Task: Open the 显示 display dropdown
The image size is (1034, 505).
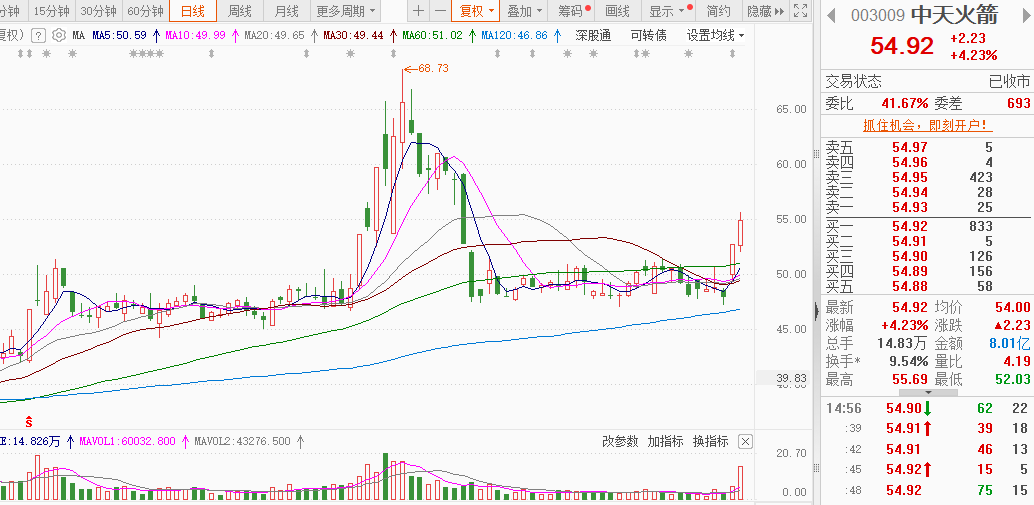Action: 669,11
